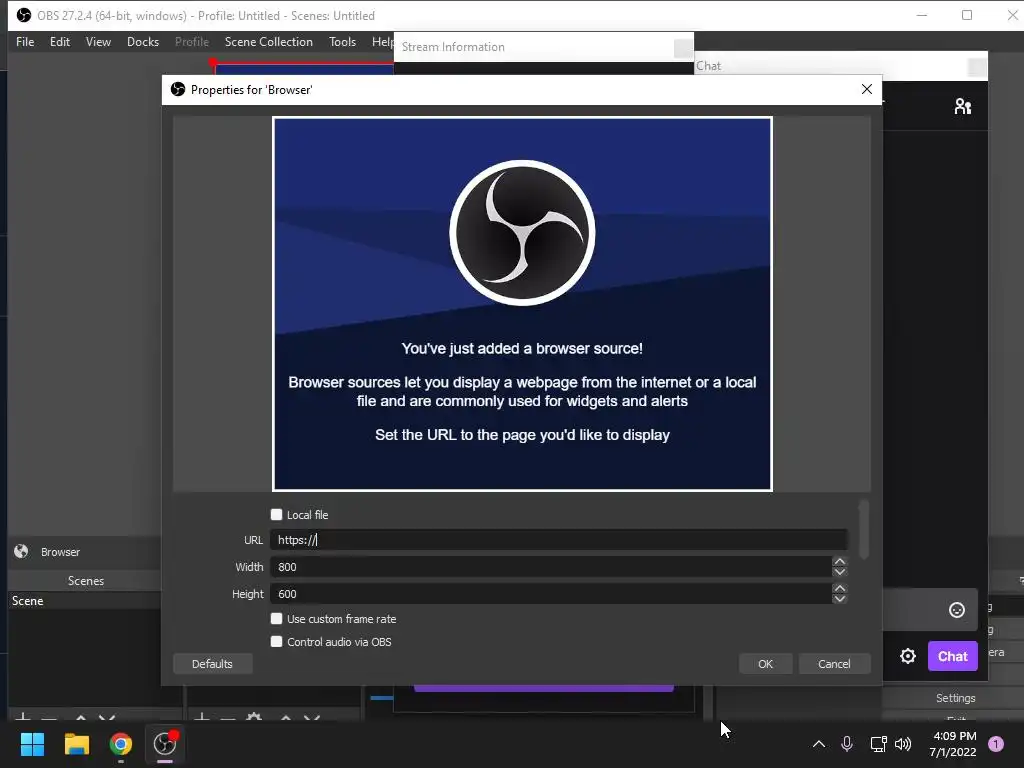Image resolution: width=1024 pixels, height=768 pixels.
Task: Click the Height value field
Action: coord(551,594)
